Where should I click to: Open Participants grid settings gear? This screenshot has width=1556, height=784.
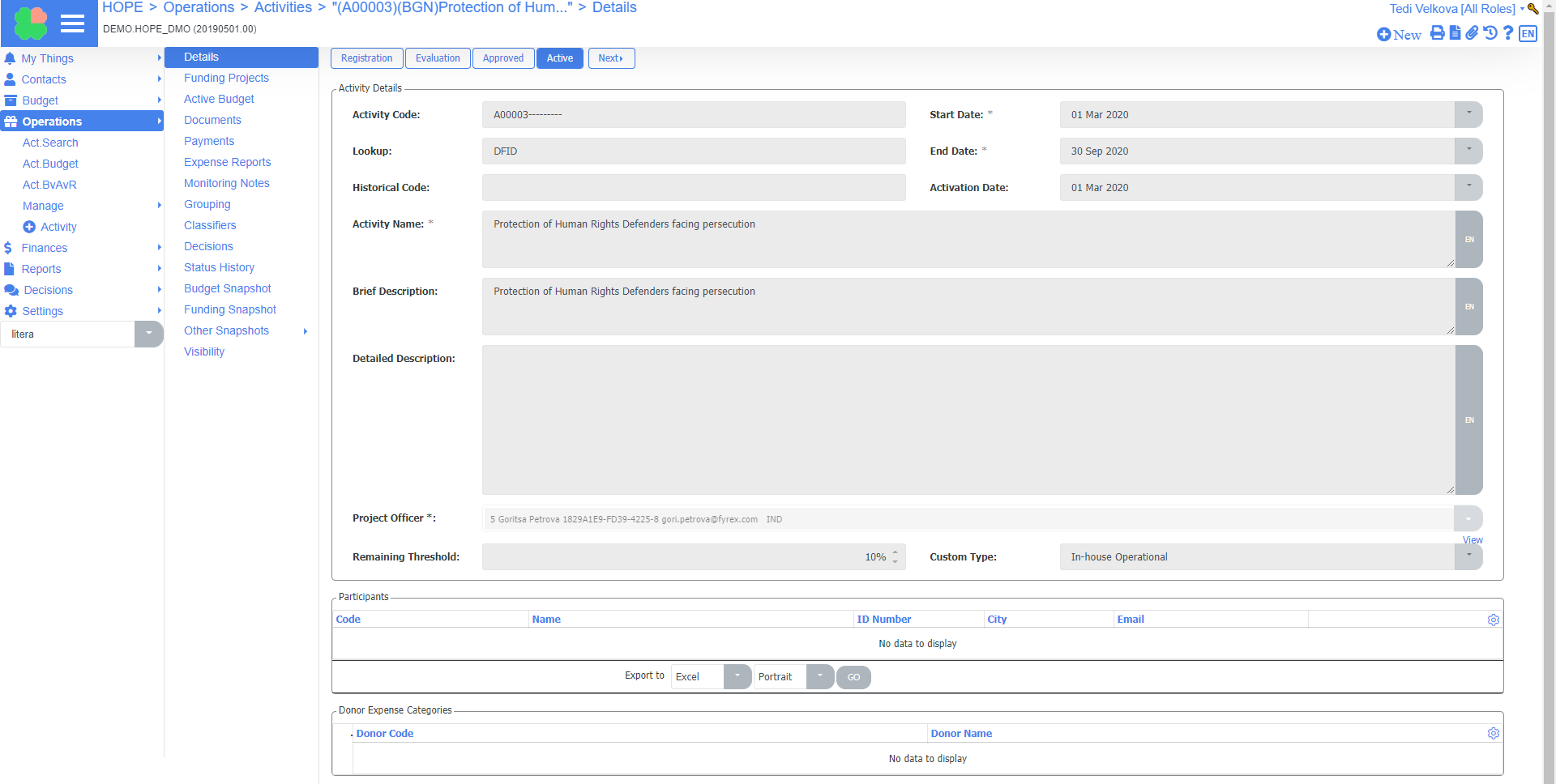1493,620
